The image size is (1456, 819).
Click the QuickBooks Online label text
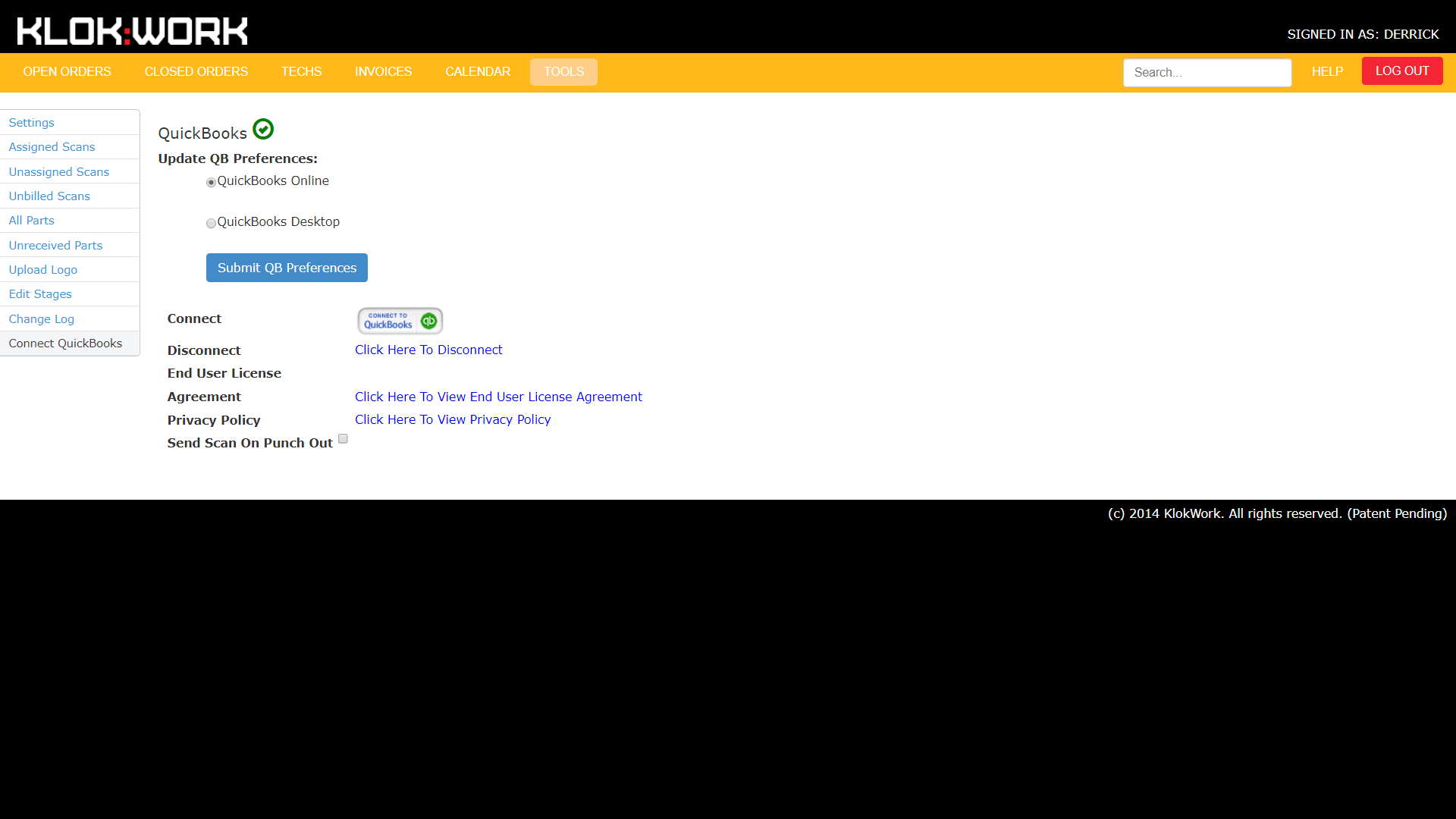point(273,180)
